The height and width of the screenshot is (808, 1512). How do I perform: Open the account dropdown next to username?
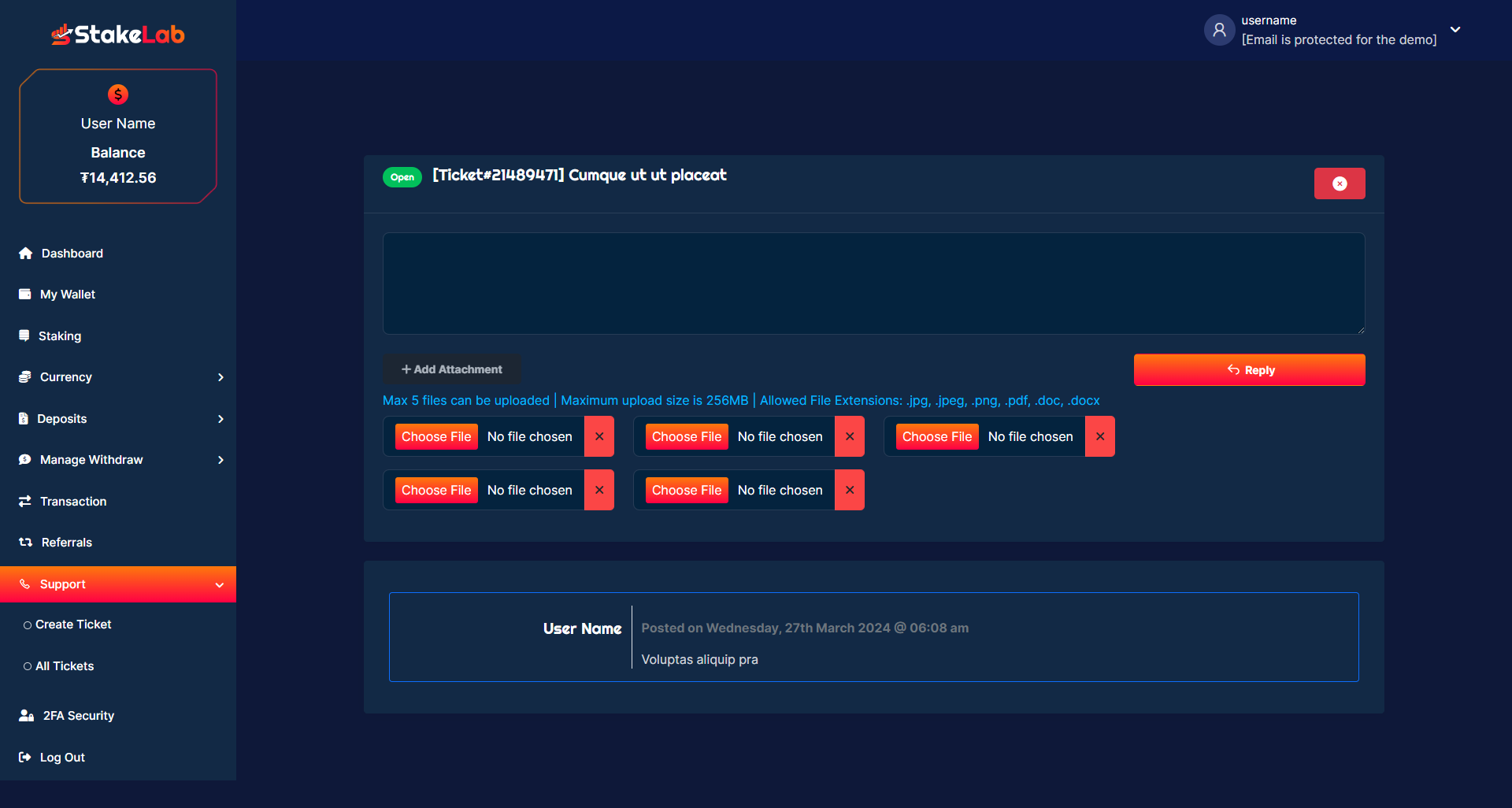pos(1455,28)
